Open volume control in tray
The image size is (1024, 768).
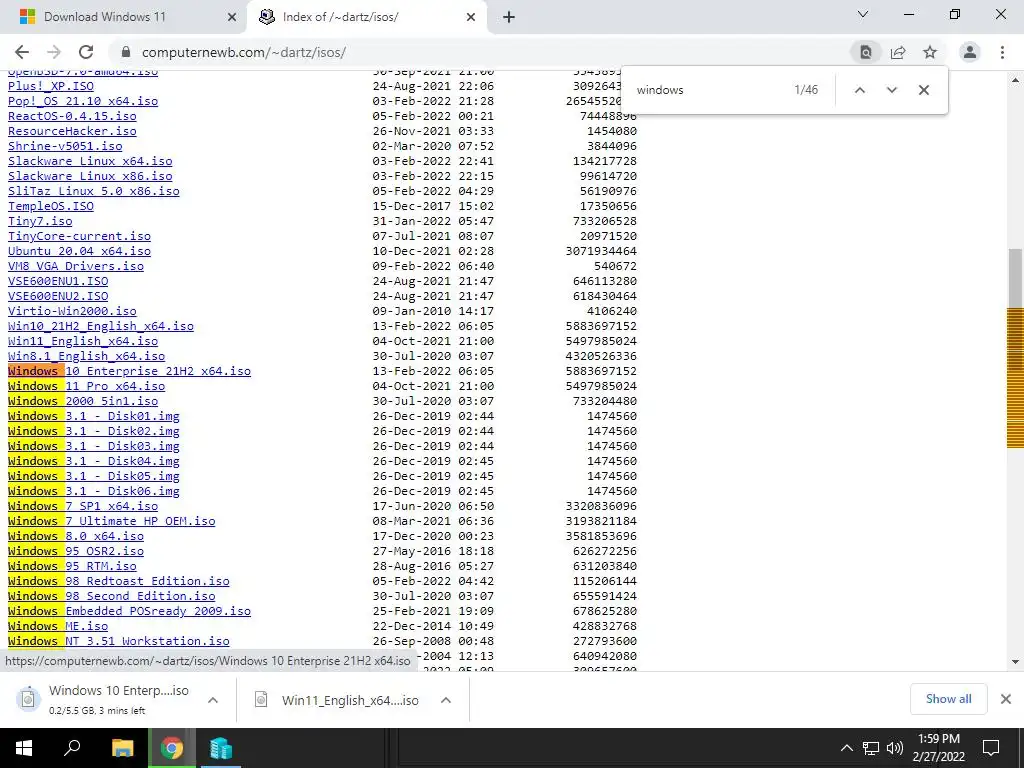click(895, 748)
